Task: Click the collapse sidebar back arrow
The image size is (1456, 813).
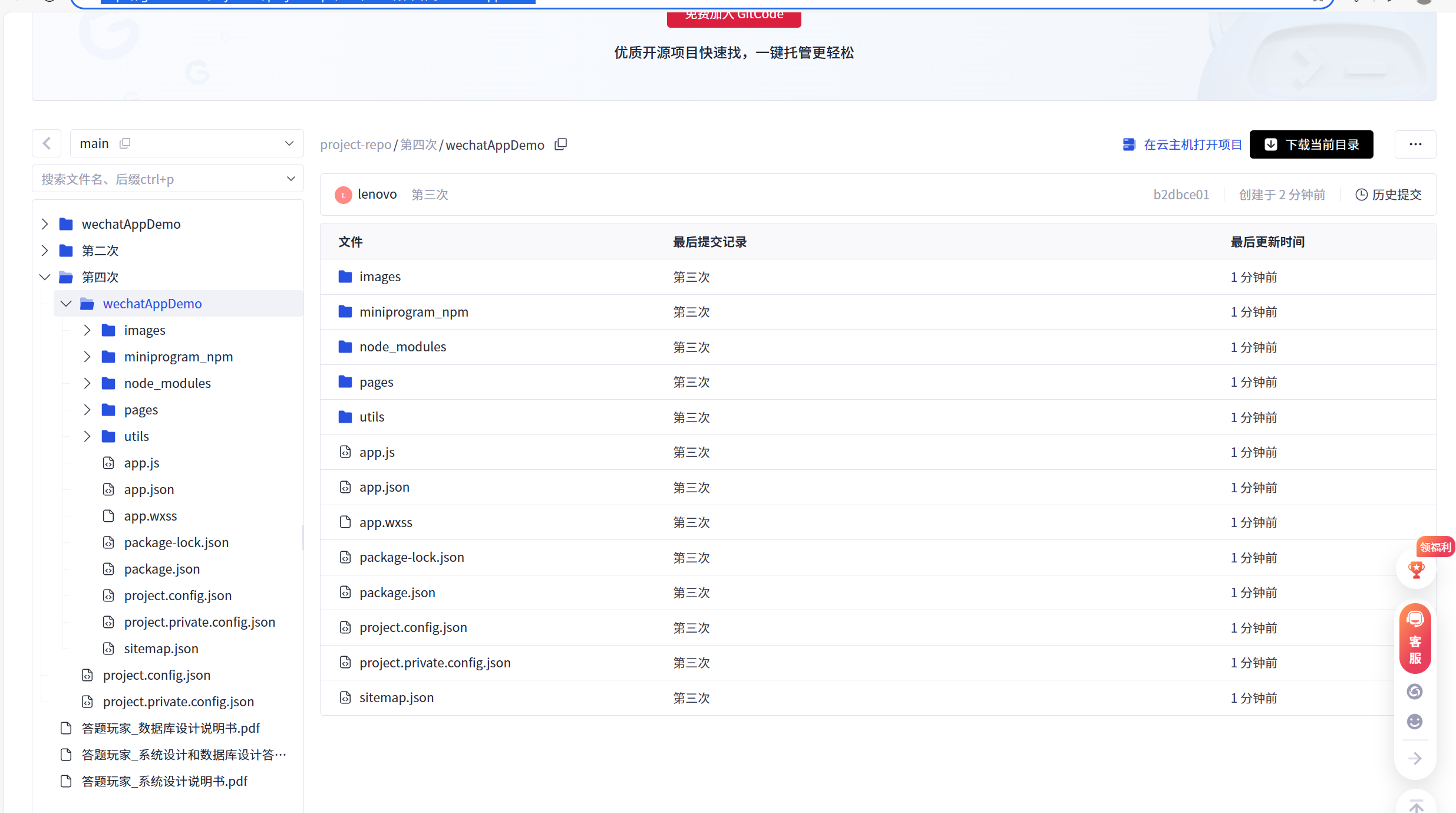Action: click(47, 143)
